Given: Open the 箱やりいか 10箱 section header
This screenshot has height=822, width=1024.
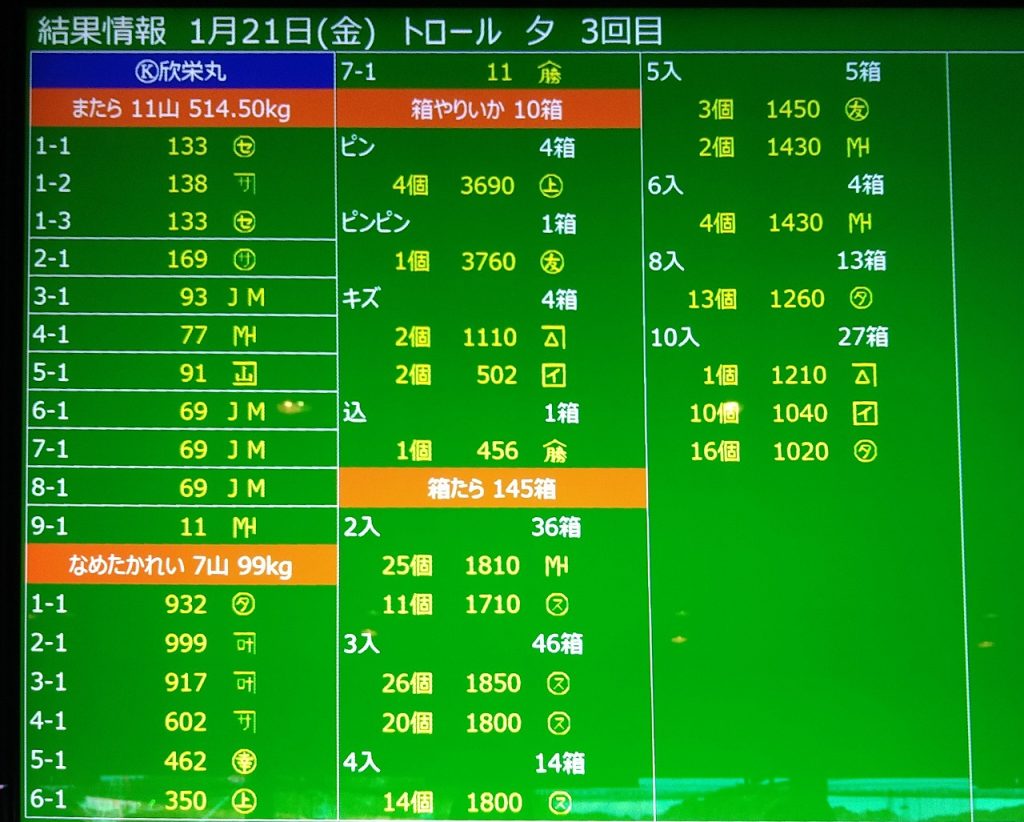Looking at the screenshot, I should point(488,109).
